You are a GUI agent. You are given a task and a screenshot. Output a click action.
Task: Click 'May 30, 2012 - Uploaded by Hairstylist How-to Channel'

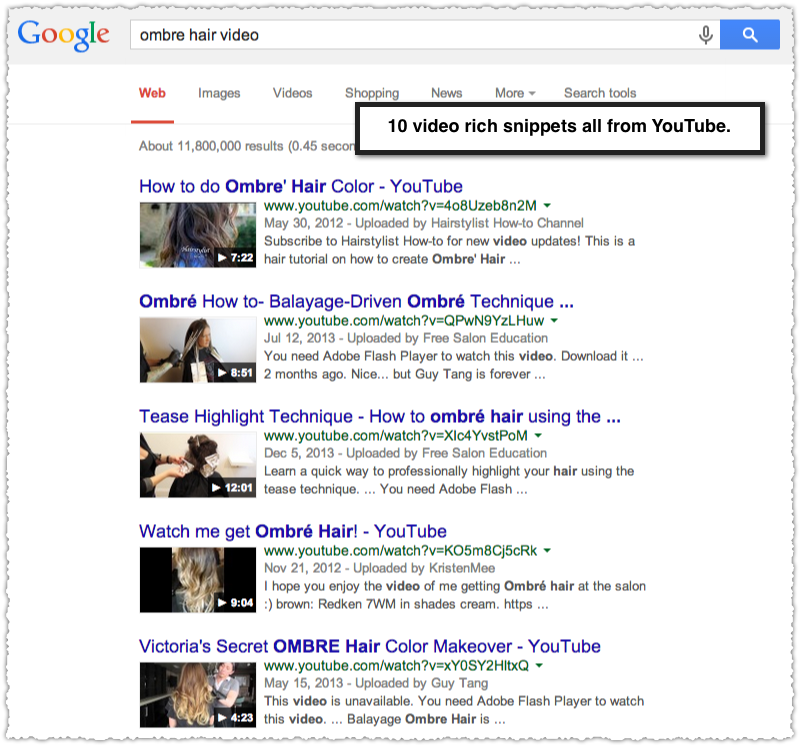(x=424, y=223)
